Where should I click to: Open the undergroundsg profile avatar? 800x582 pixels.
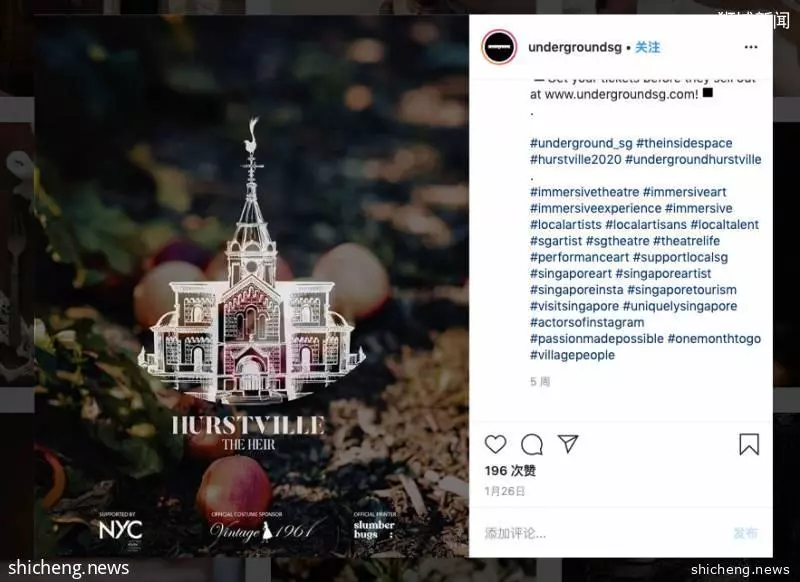[x=499, y=47]
